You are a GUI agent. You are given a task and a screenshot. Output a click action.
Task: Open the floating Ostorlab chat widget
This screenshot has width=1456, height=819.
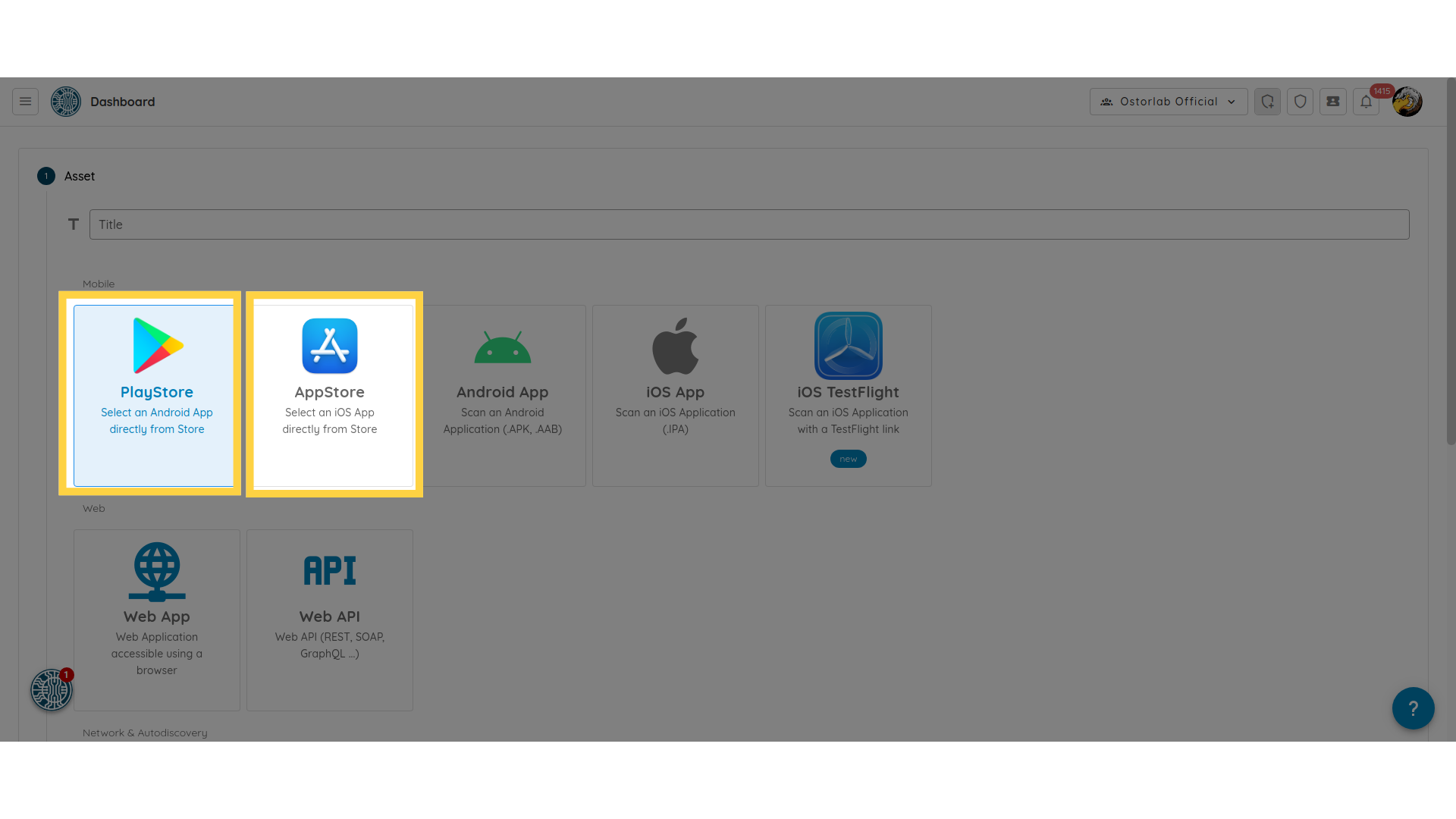pos(51,690)
